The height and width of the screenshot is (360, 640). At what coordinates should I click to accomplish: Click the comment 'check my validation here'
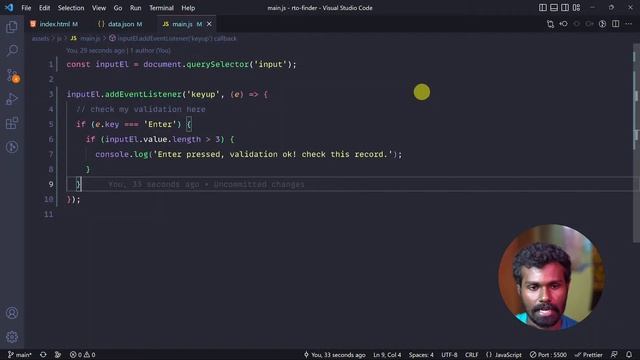click(x=148, y=109)
